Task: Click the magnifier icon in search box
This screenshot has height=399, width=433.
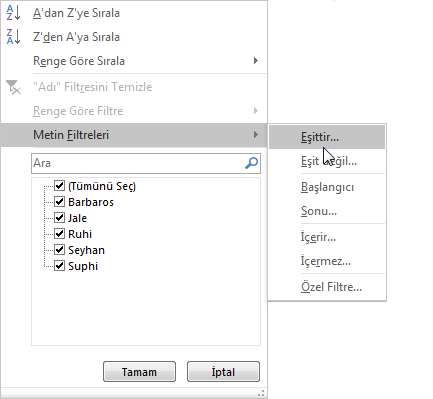Action: tap(251, 163)
